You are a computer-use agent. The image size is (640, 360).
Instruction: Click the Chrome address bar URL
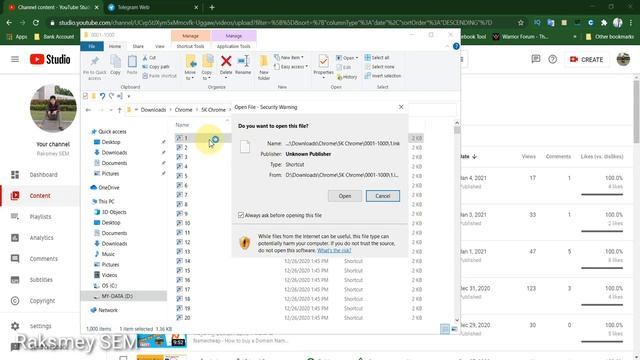tap(275, 23)
